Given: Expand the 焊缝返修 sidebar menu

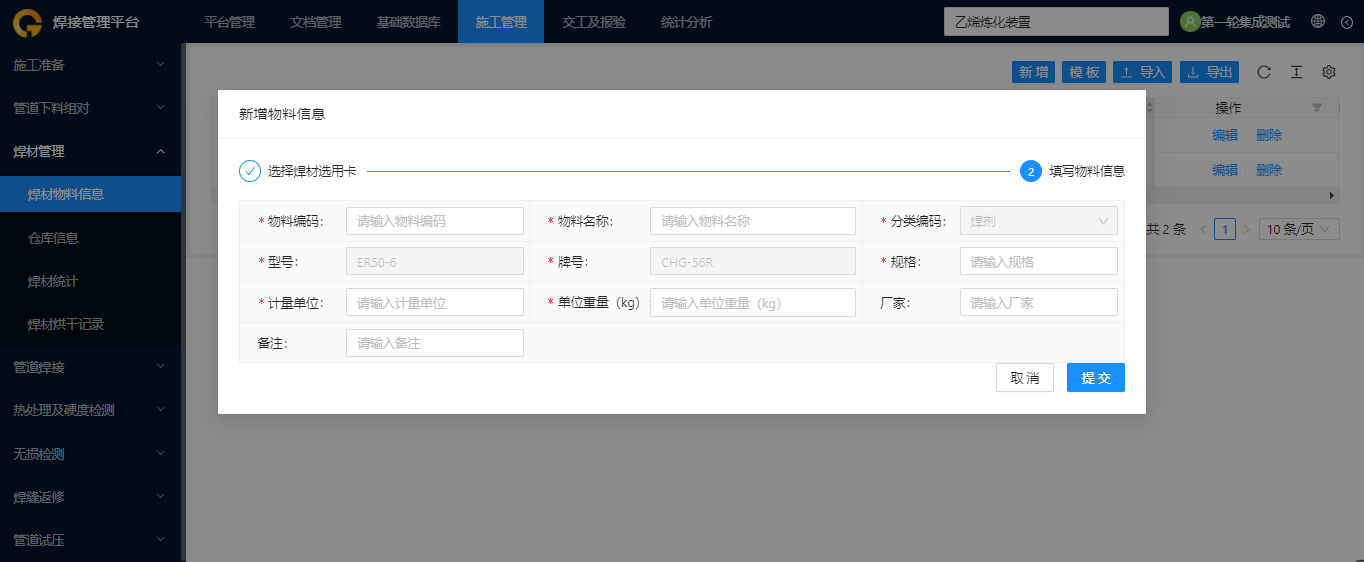Looking at the screenshot, I should 90,497.
